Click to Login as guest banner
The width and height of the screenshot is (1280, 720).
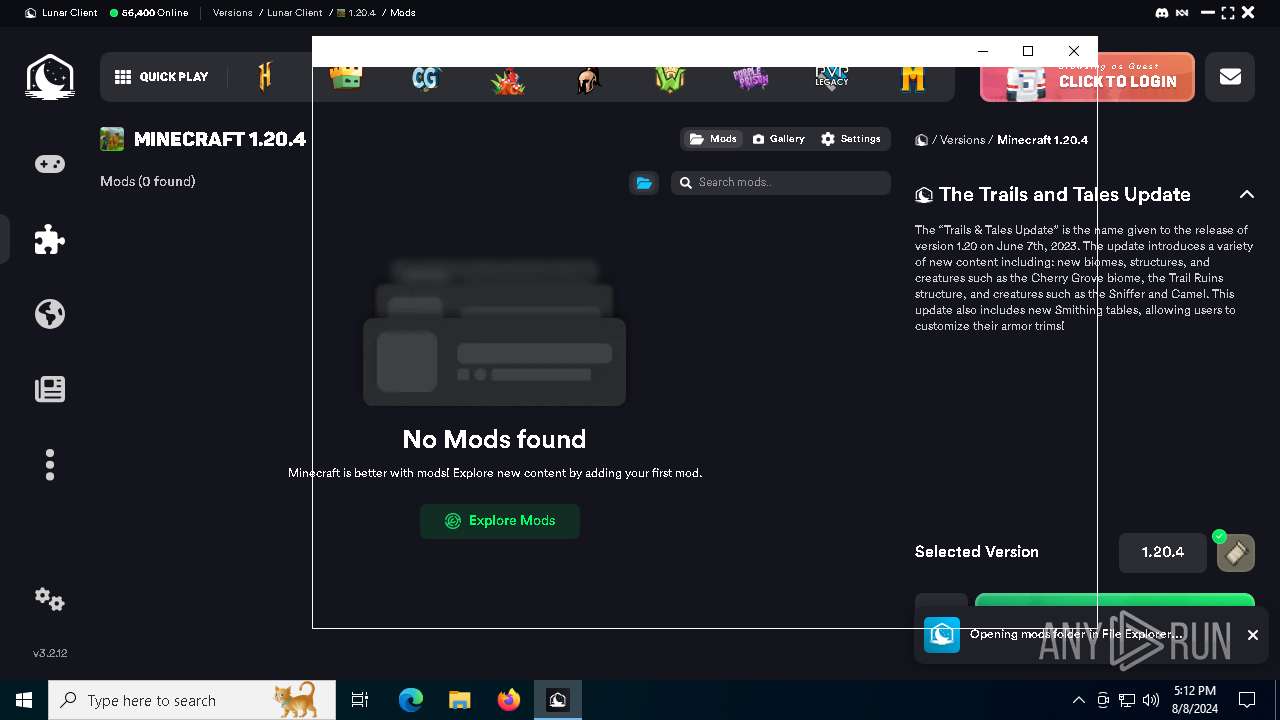coord(1087,77)
